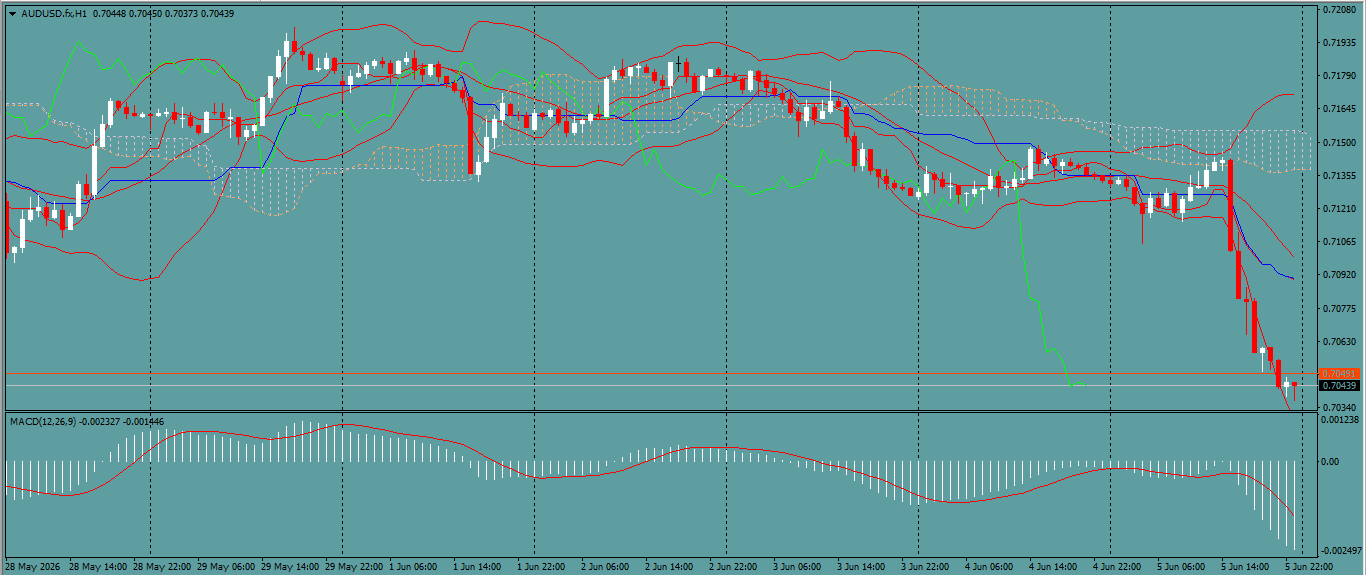Click the 28 May 22:00 time label
1366x575 pixels.
pos(162,566)
